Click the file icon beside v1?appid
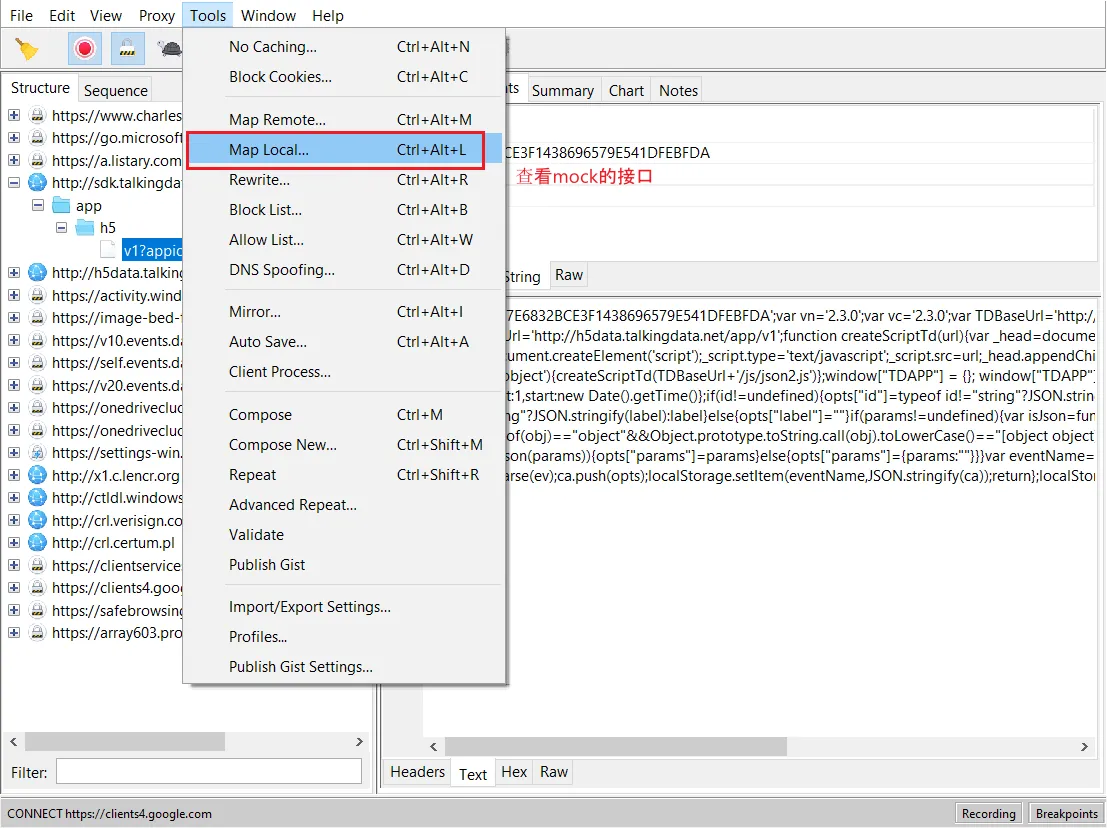The width and height of the screenshot is (1107, 828). 108,250
